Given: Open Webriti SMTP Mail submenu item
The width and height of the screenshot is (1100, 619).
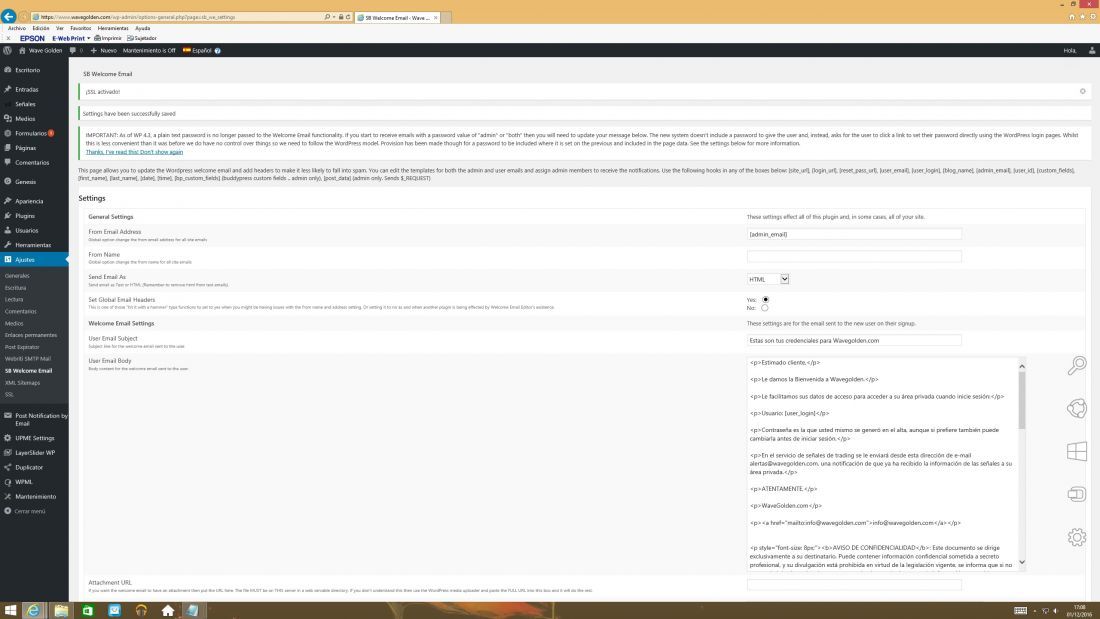Looking at the screenshot, I should [27, 359].
